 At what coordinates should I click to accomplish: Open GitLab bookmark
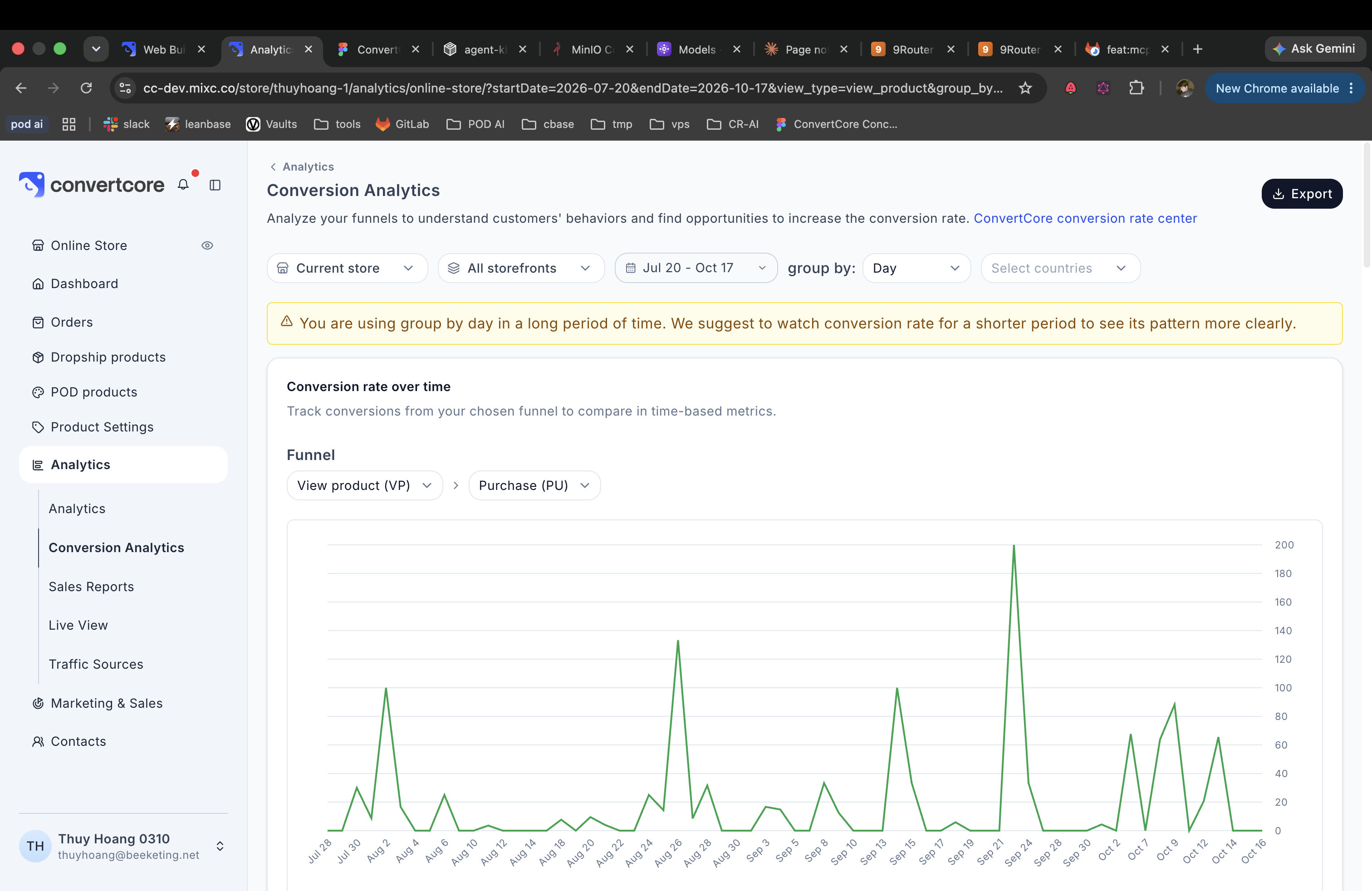click(x=402, y=124)
